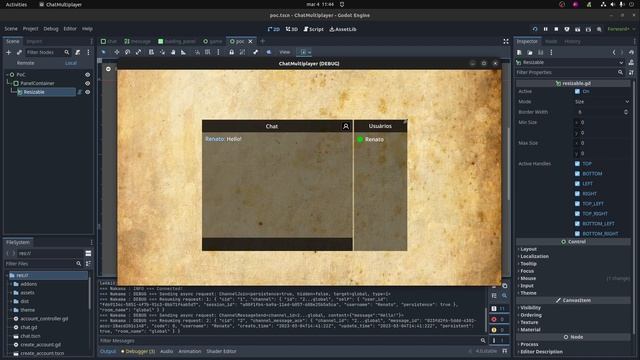Select the Ruler Mode tool
The width and height of the screenshot is (640, 360).
coord(183,52)
